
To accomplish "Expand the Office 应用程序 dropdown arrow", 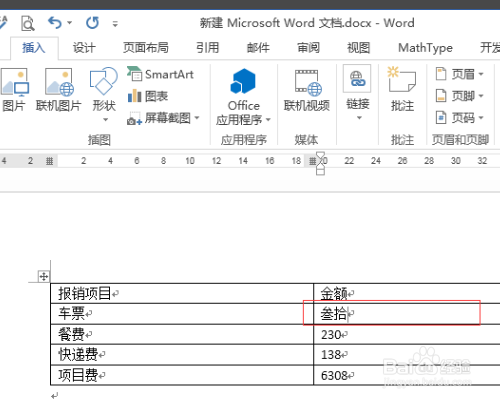I will tap(268, 119).
